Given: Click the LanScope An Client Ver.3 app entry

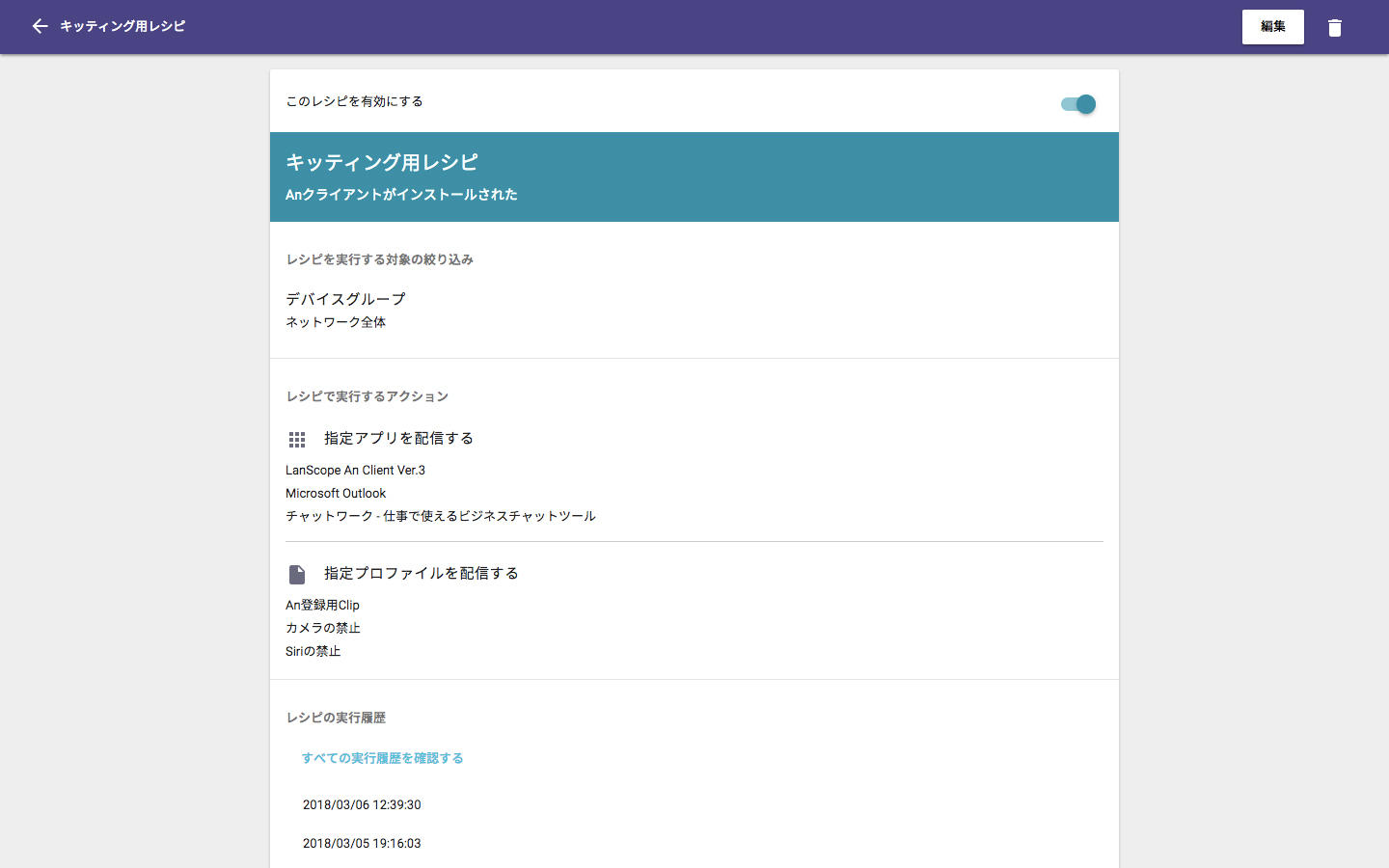Looking at the screenshot, I should click(355, 471).
